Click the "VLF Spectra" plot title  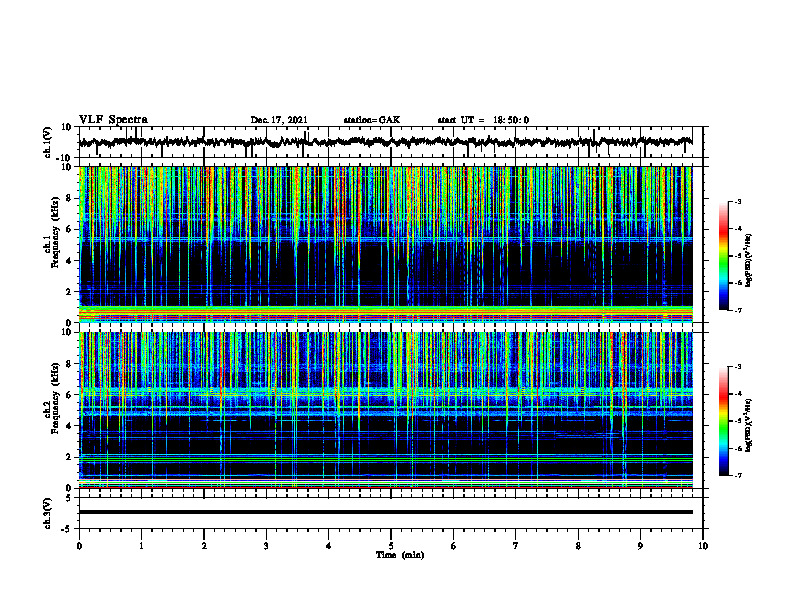coord(113,120)
